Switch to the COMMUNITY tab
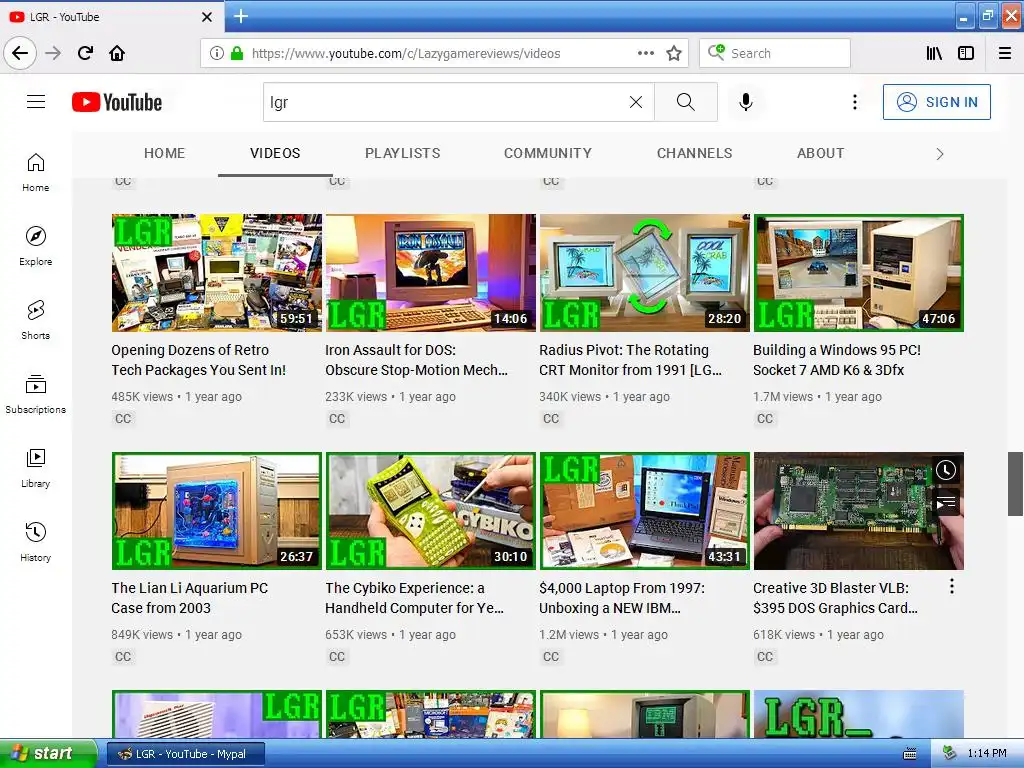 click(547, 153)
